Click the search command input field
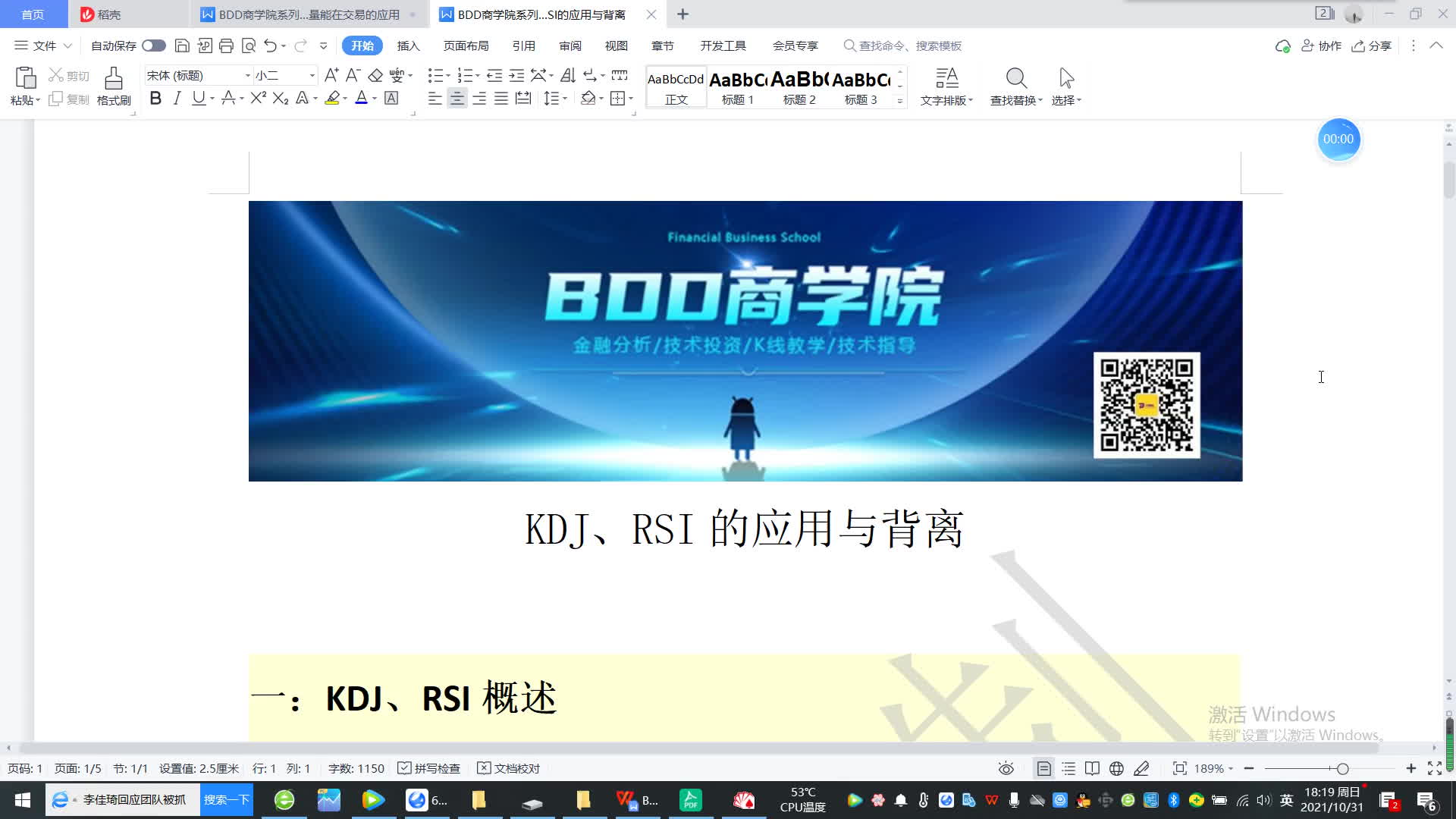 (x=910, y=45)
